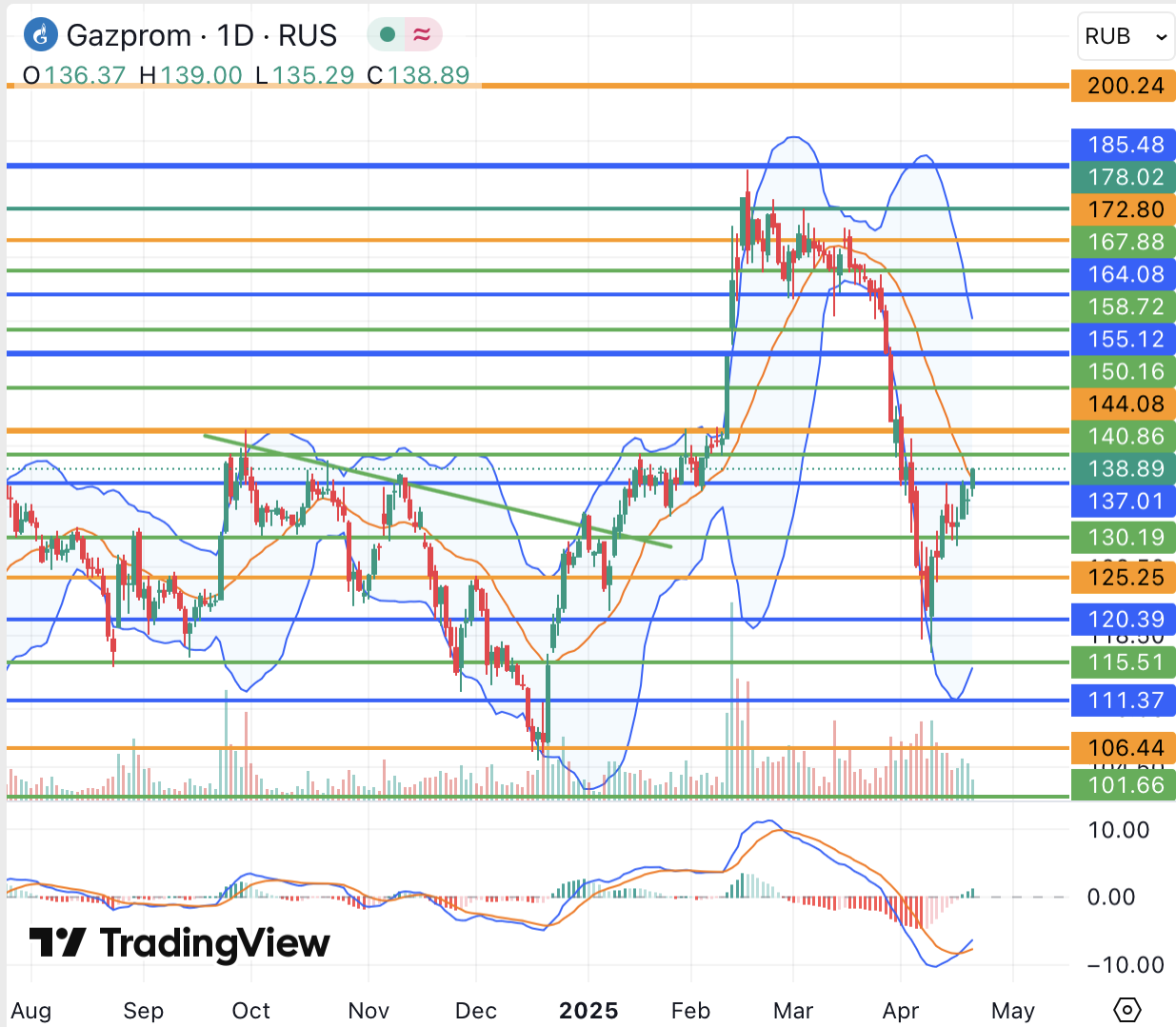
Task: Select the Oct month label
Action: [251, 1011]
